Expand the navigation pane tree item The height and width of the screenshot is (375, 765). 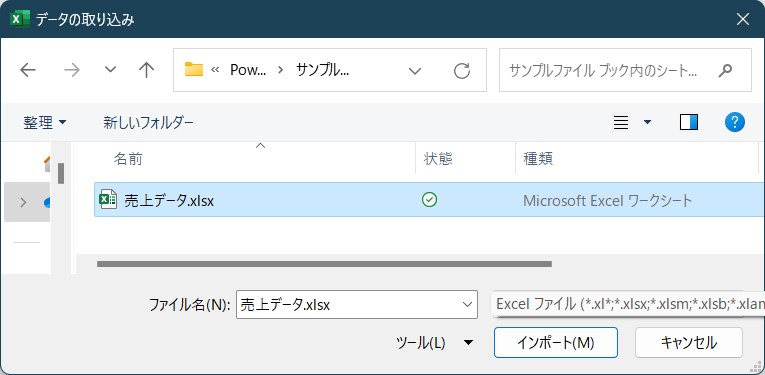pos(23,202)
